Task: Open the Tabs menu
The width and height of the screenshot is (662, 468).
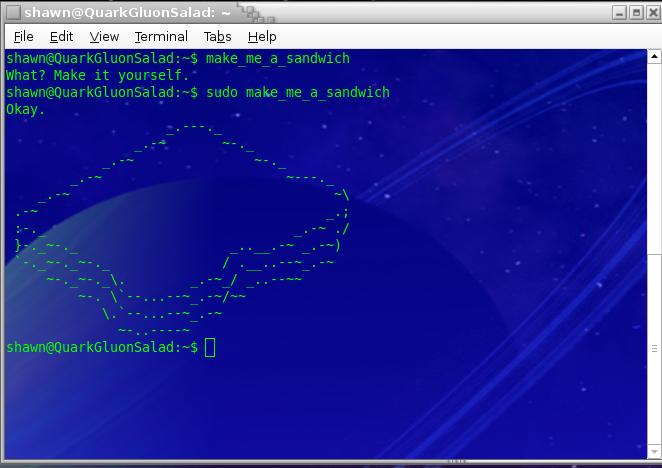Action: [x=217, y=36]
